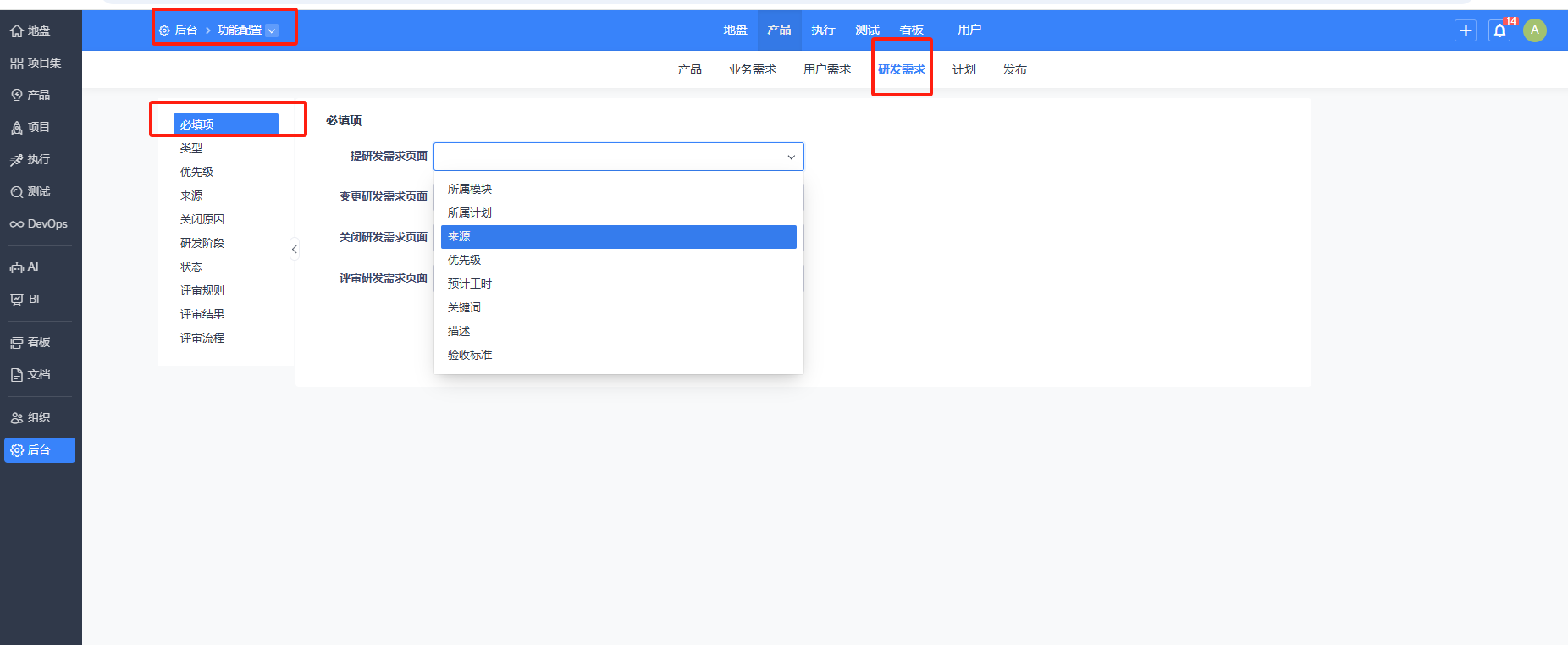
Task: Click 关闭原因 in the settings list
Action: click(x=202, y=220)
